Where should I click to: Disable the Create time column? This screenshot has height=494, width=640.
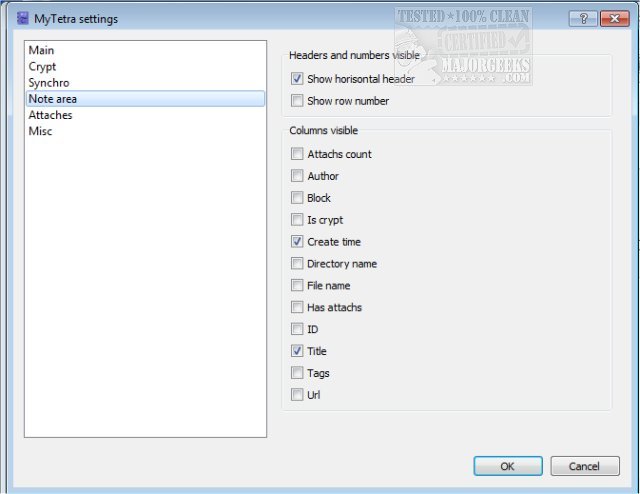pyautogui.click(x=297, y=241)
